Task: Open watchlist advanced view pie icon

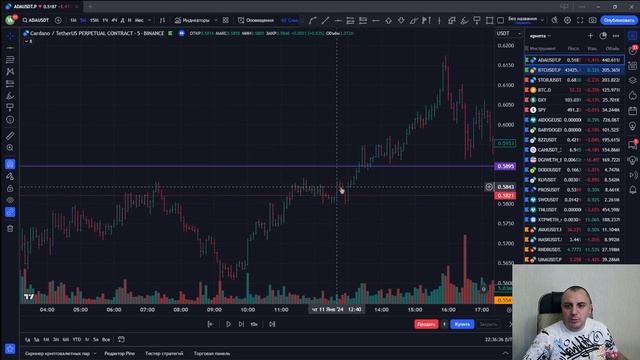Action: (x=603, y=36)
